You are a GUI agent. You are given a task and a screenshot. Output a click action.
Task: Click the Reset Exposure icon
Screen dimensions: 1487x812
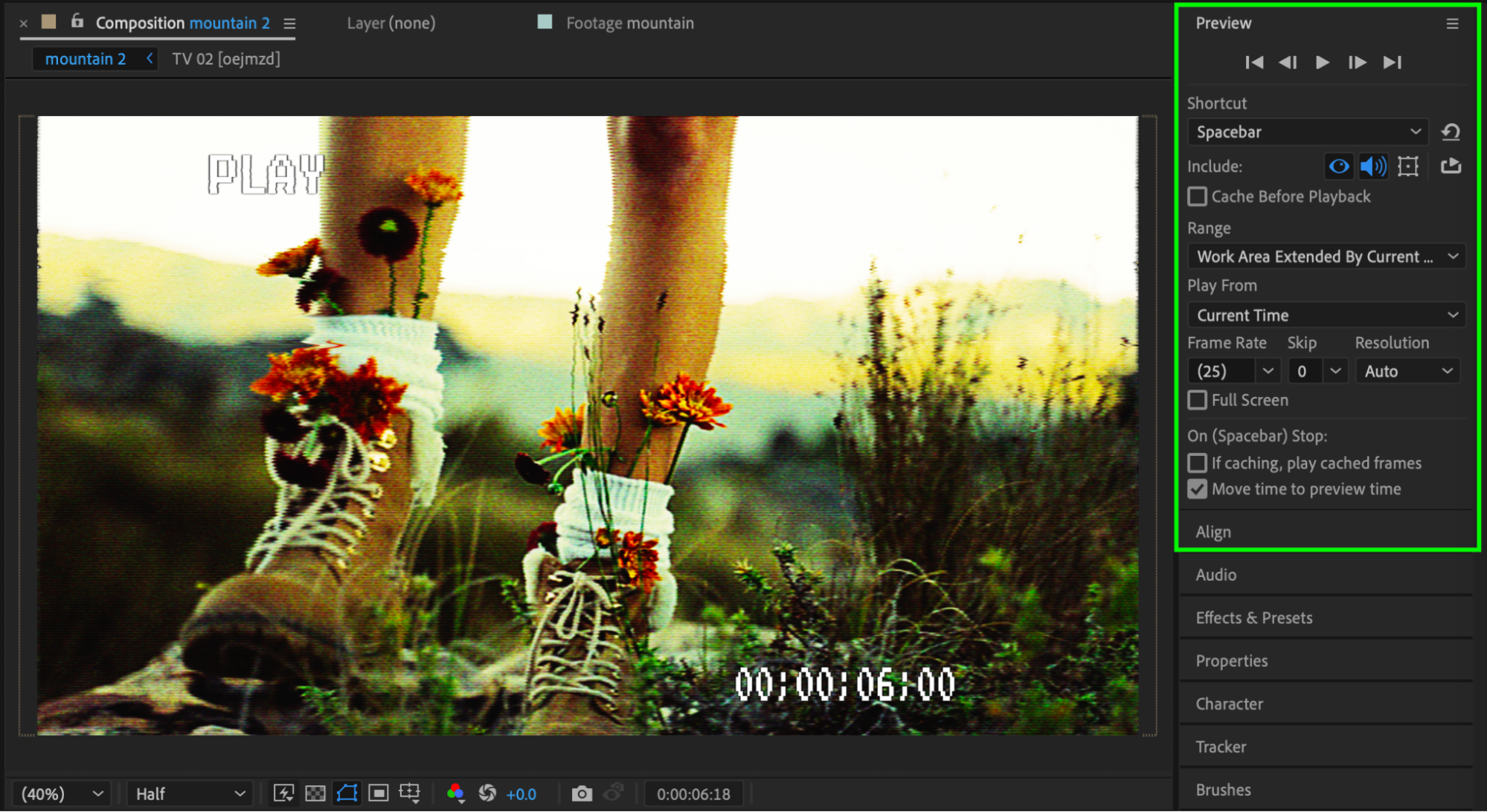(487, 793)
